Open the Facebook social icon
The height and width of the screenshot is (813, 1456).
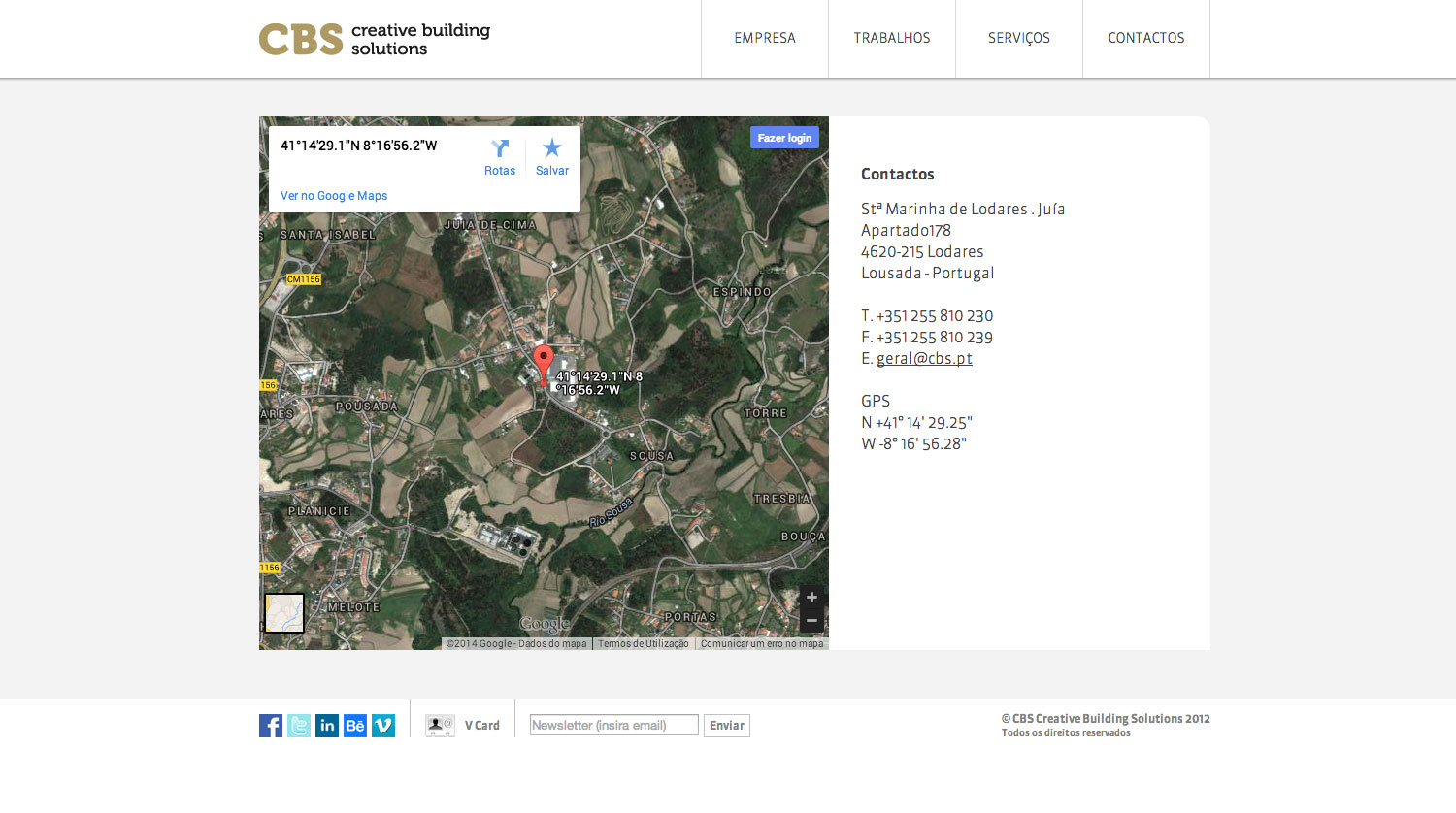(270, 725)
